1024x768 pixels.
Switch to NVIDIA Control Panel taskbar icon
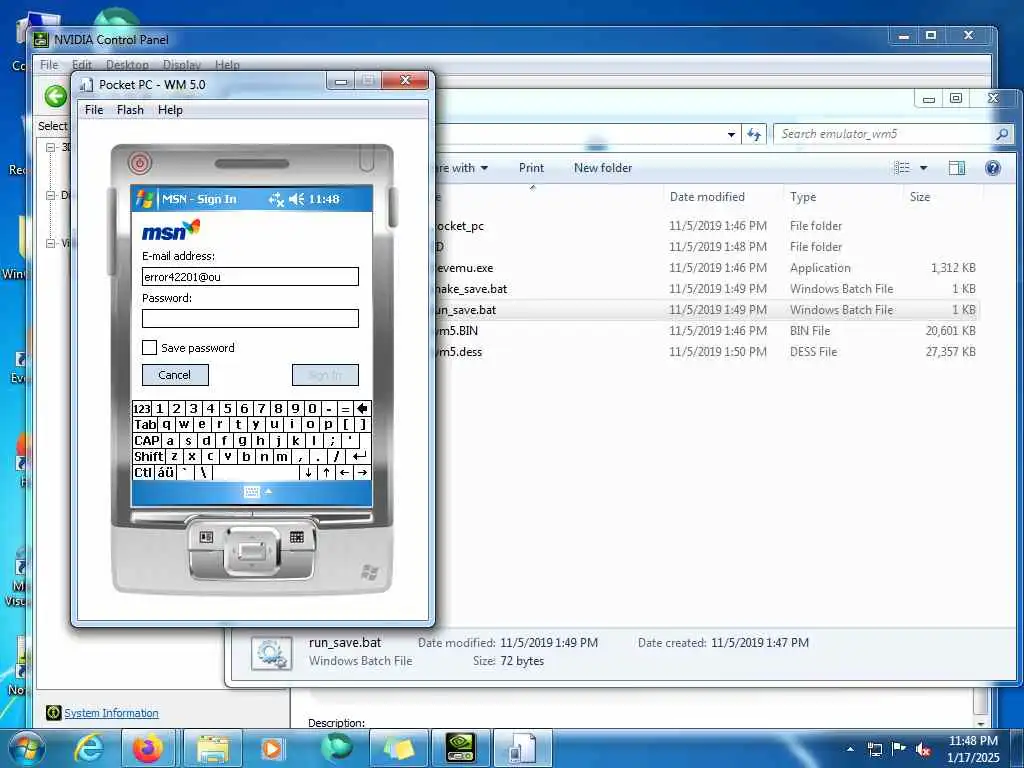pos(460,749)
